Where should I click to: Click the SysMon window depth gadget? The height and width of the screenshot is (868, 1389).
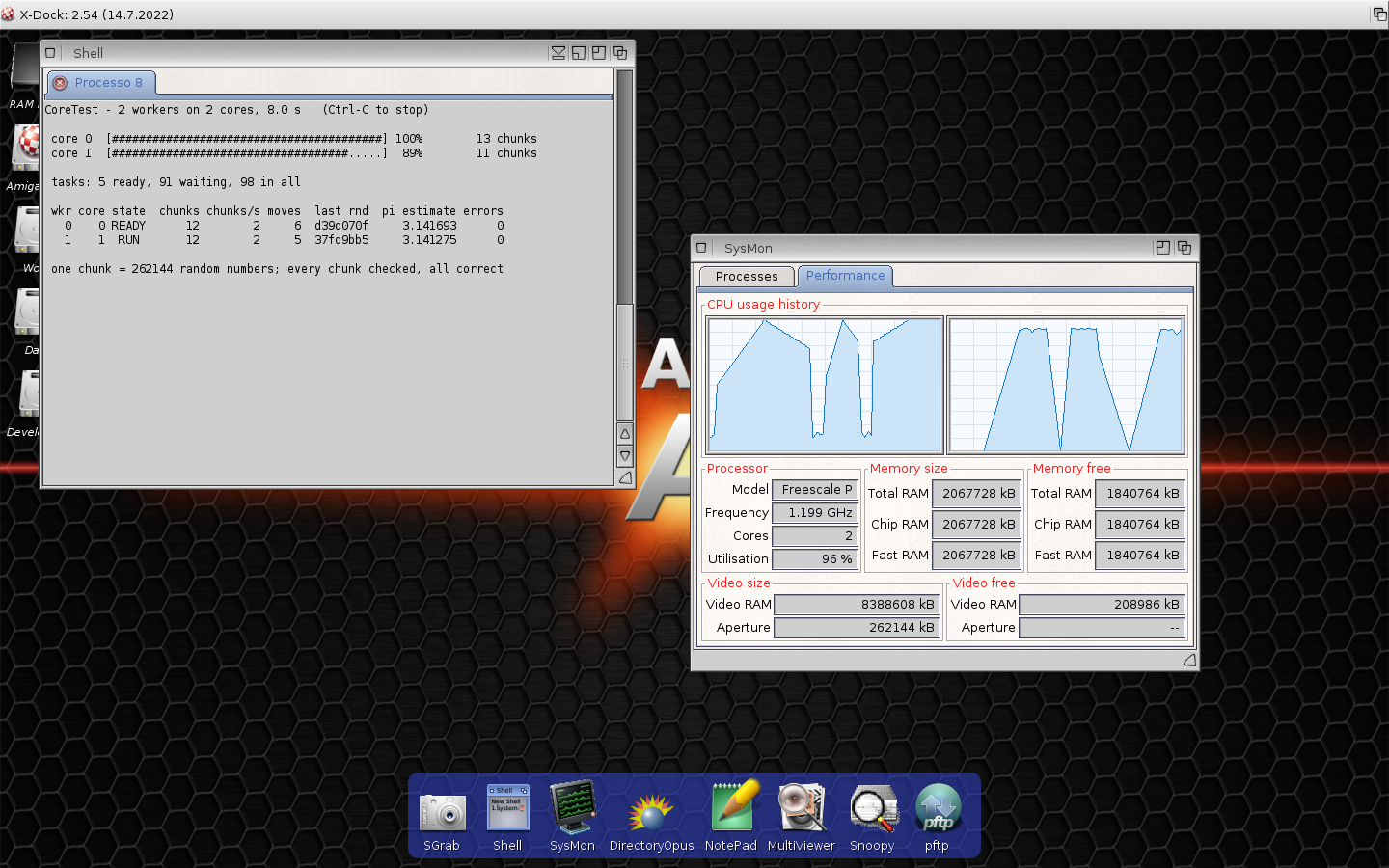(x=1185, y=248)
